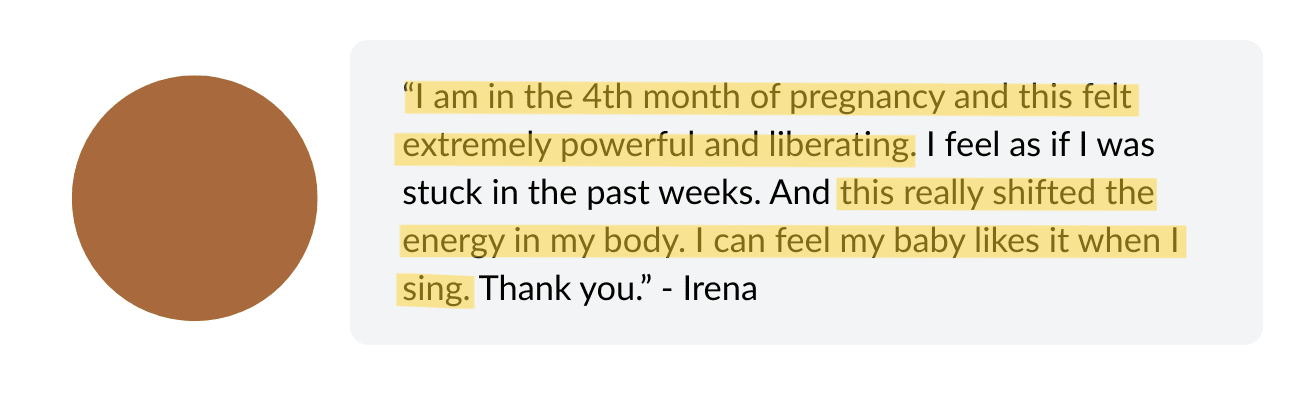The height and width of the screenshot is (398, 1296).
Task: Click the highlighted word "sing."
Action: [x=436, y=291]
